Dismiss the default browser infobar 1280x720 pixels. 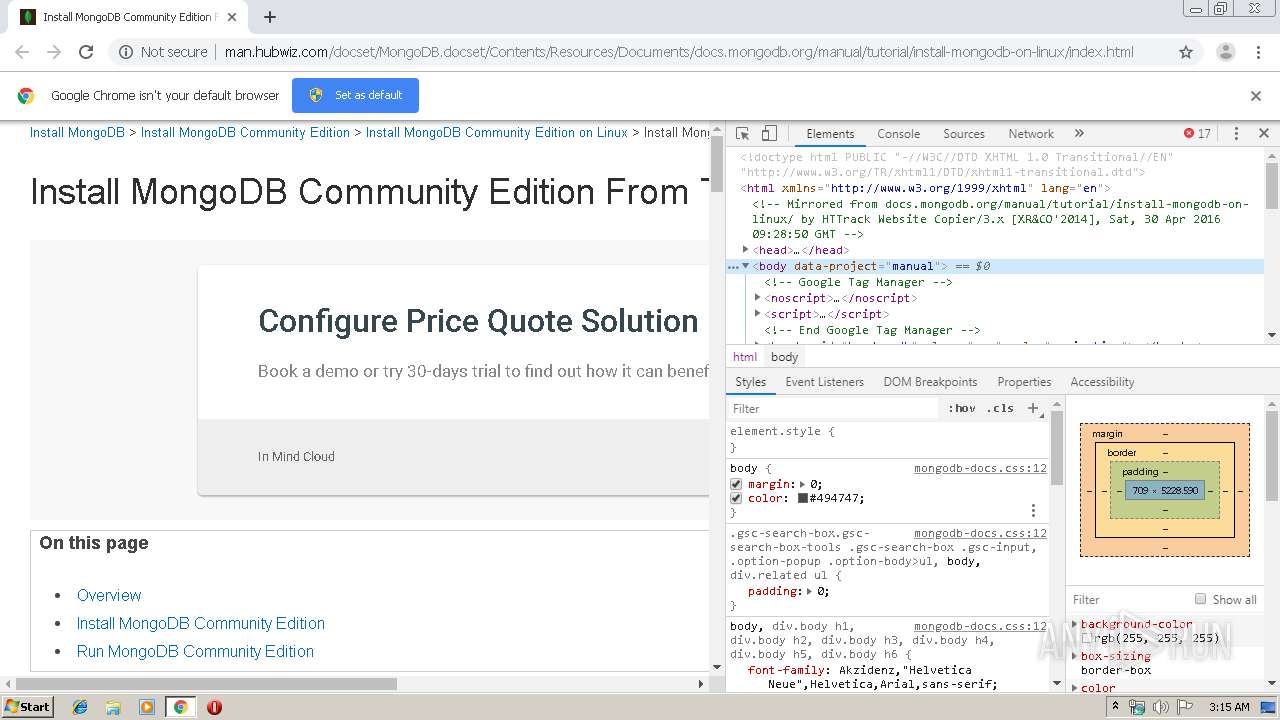[1256, 96]
